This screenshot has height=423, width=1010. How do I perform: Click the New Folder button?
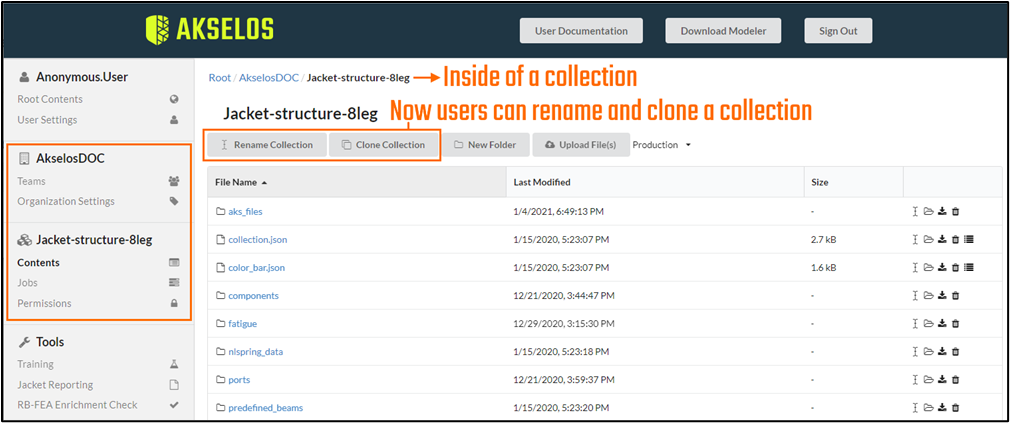tap(486, 145)
